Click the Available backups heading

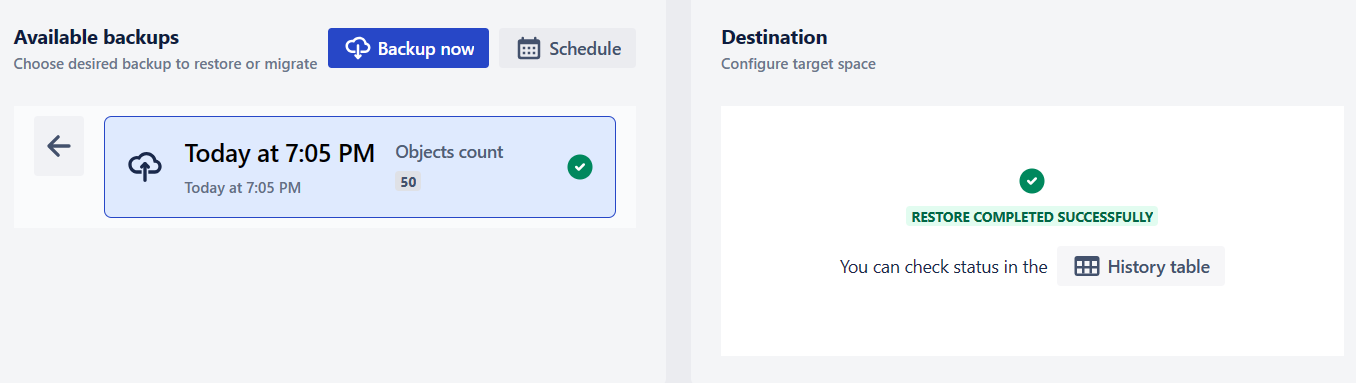tap(96, 38)
